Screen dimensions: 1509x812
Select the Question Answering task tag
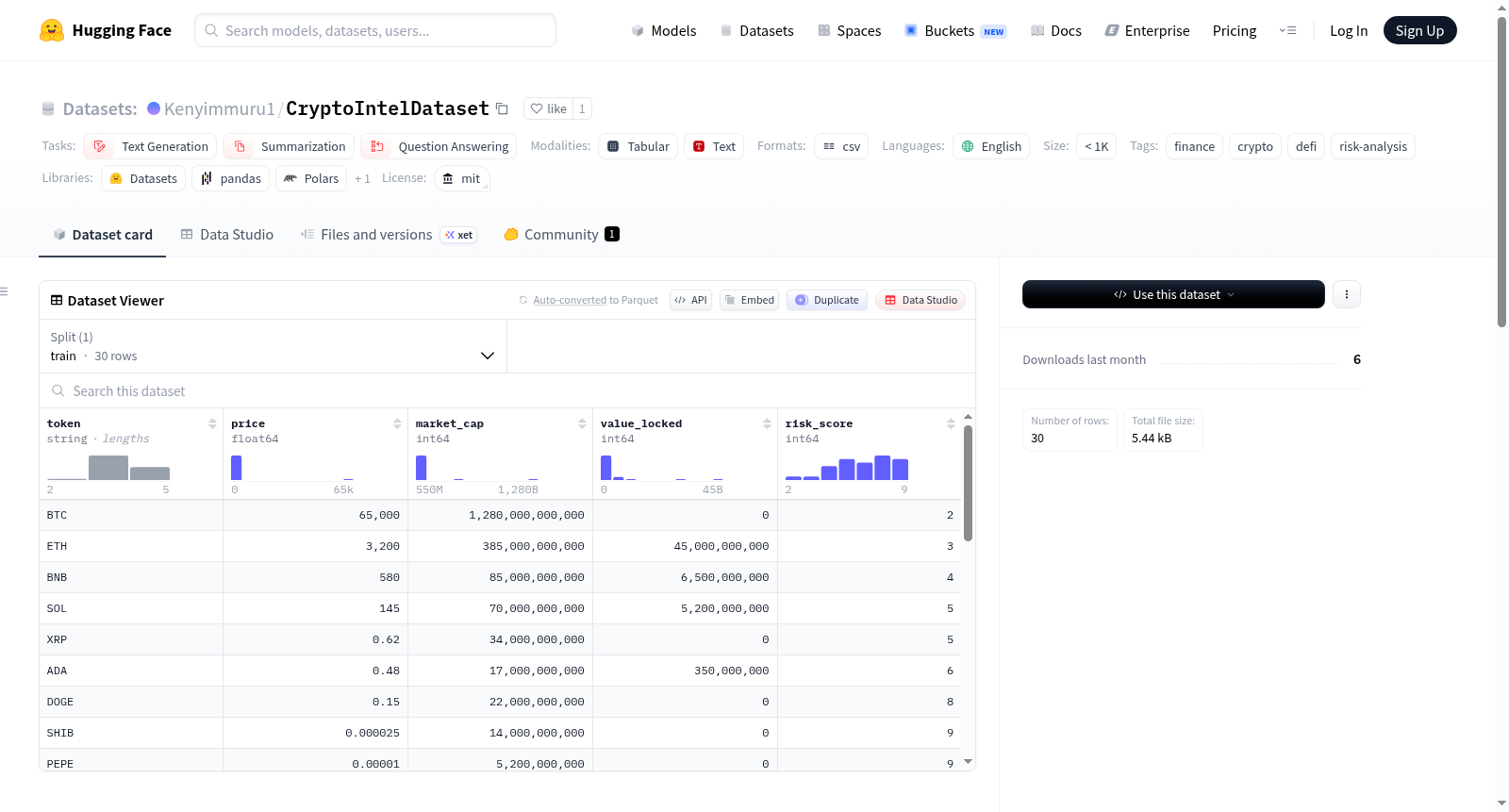click(x=439, y=146)
